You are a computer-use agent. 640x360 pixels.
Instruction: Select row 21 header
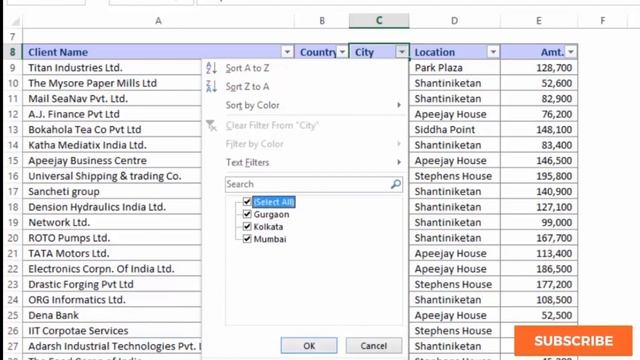13,253
